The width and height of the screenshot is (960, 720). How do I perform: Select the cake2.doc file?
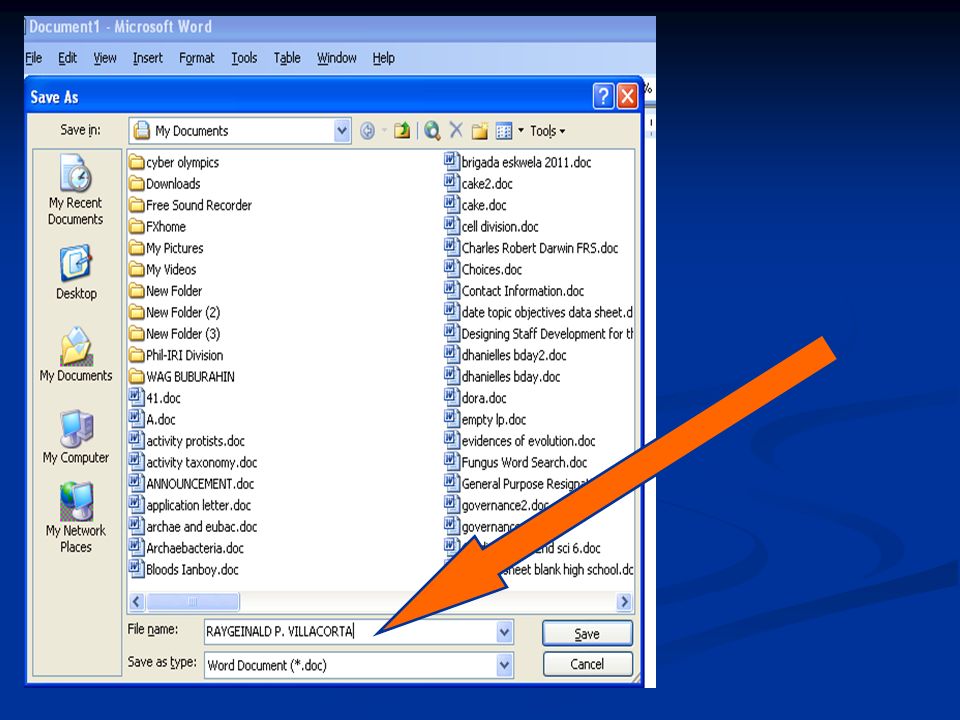click(x=479, y=184)
